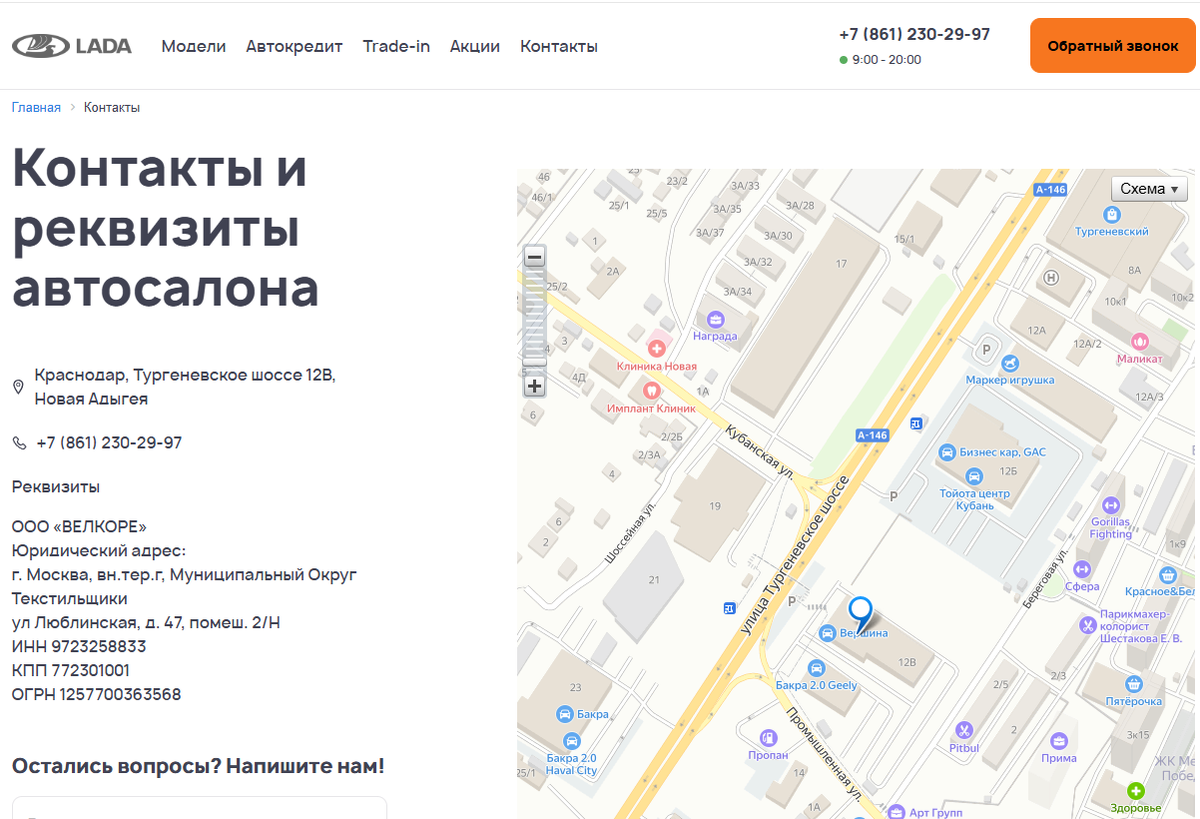Click the Реквизиты section label
1200x819 pixels.
[56, 487]
